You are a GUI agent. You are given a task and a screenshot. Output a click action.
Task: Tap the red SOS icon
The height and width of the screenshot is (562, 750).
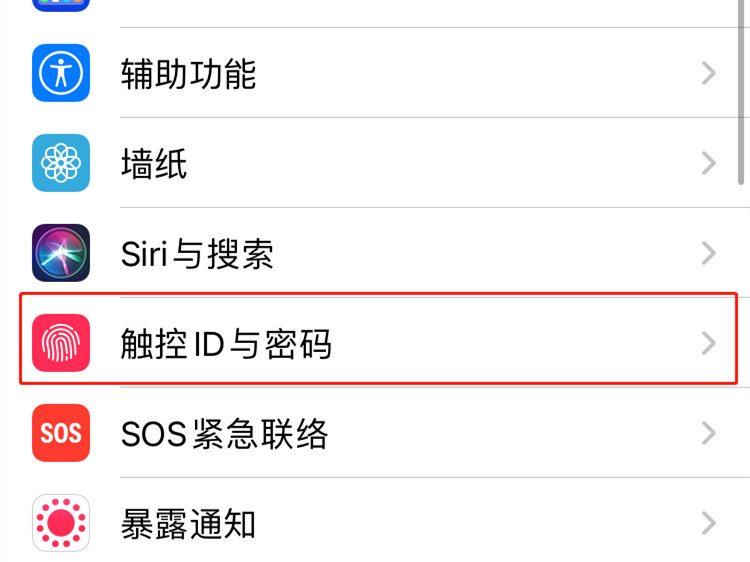pos(61,433)
